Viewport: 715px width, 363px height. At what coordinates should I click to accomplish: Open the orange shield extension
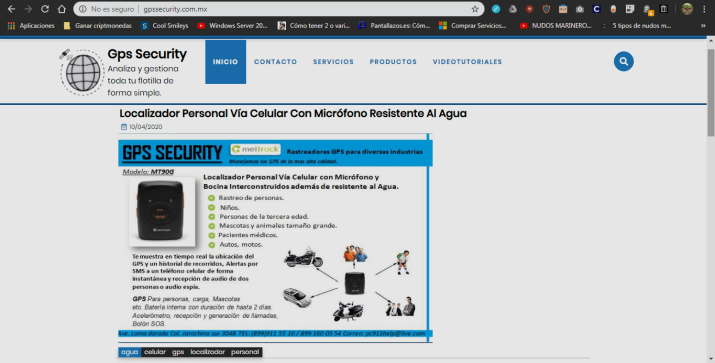[546, 9]
